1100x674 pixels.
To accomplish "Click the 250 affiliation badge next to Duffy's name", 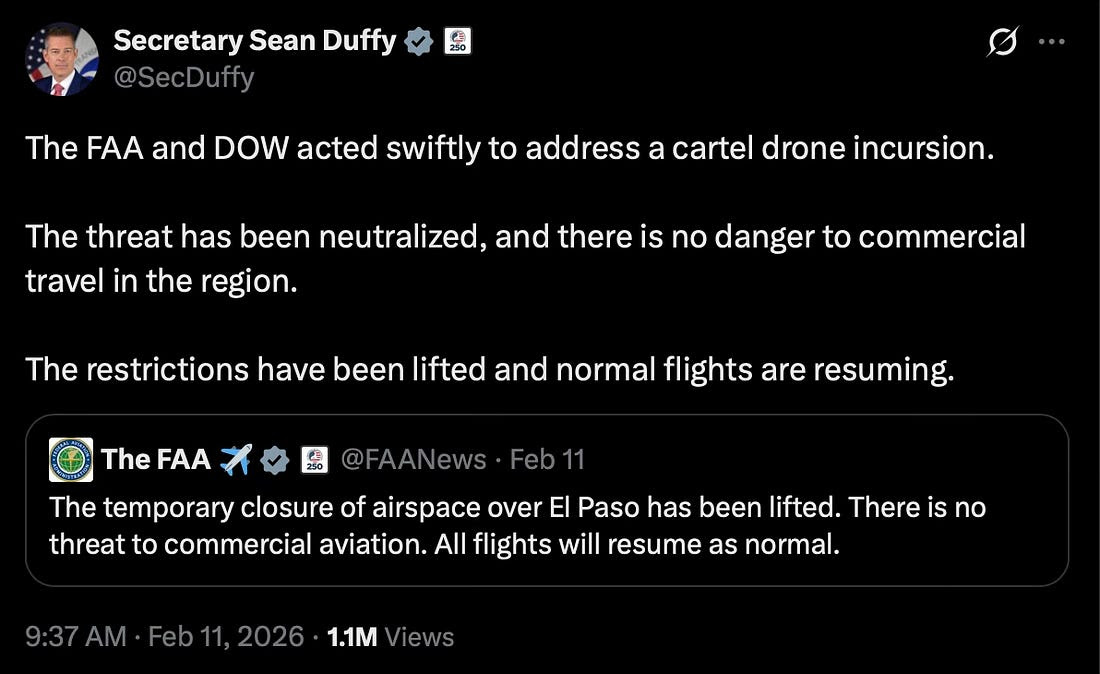I will coord(456,41).
